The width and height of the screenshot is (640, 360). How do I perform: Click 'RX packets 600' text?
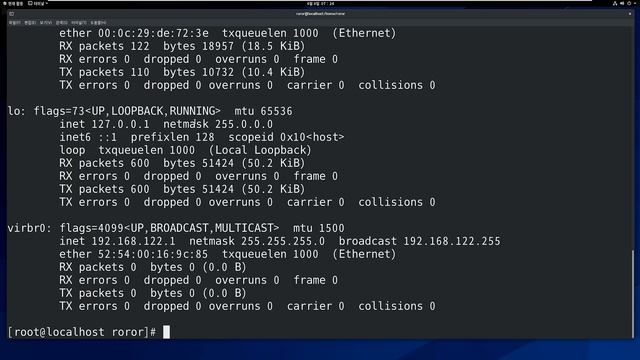click(x=104, y=163)
